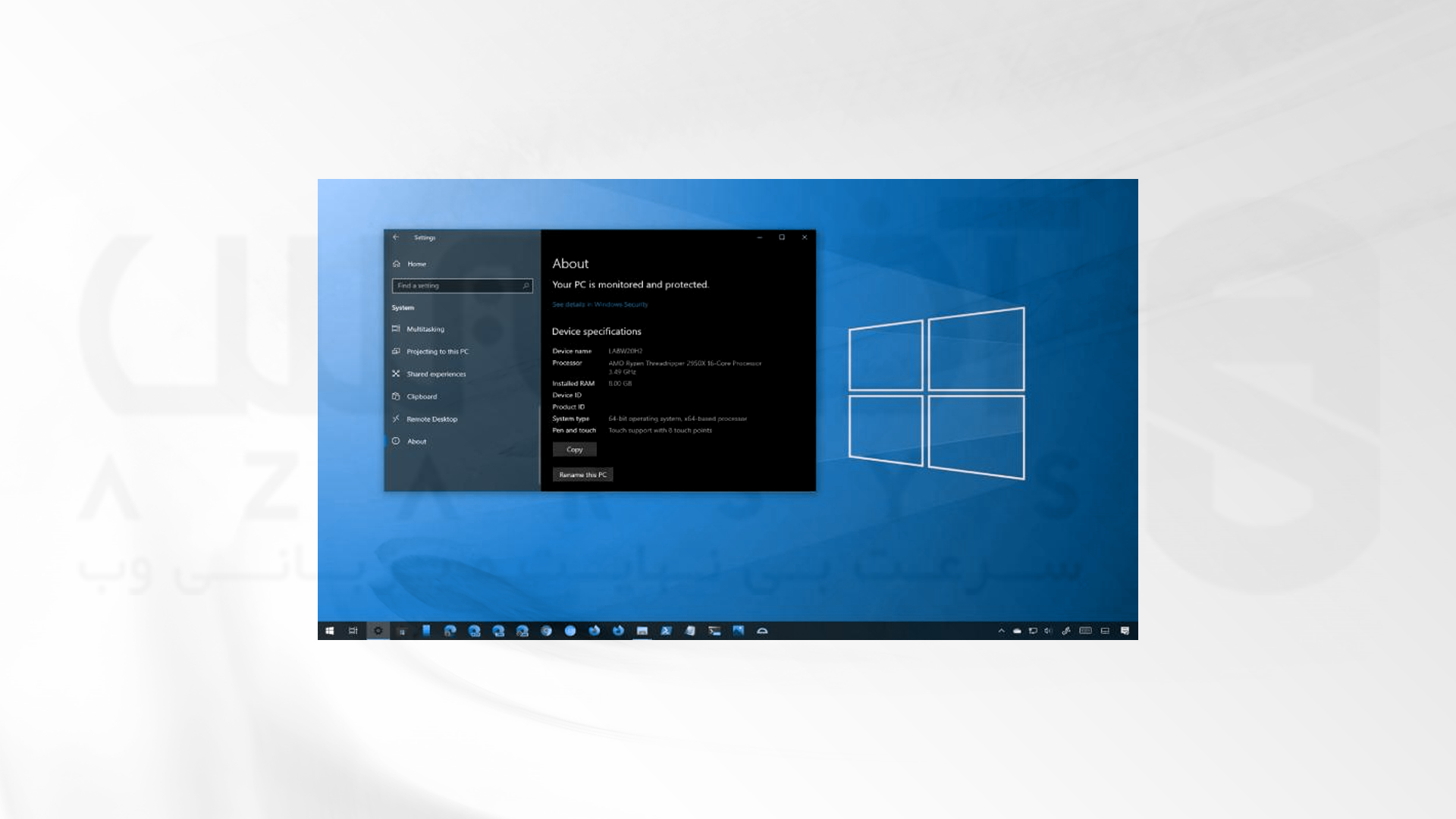Image resolution: width=1456 pixels, height=819 pixels.
Task: Click the magnifier icon in the search box
Action: [526, 286]
